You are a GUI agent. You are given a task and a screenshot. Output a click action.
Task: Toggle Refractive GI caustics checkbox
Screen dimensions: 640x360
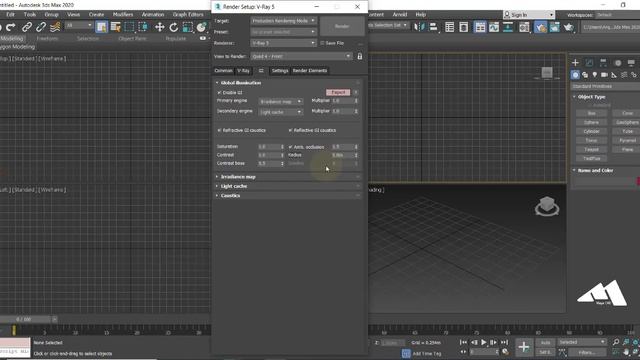point(219,130)
